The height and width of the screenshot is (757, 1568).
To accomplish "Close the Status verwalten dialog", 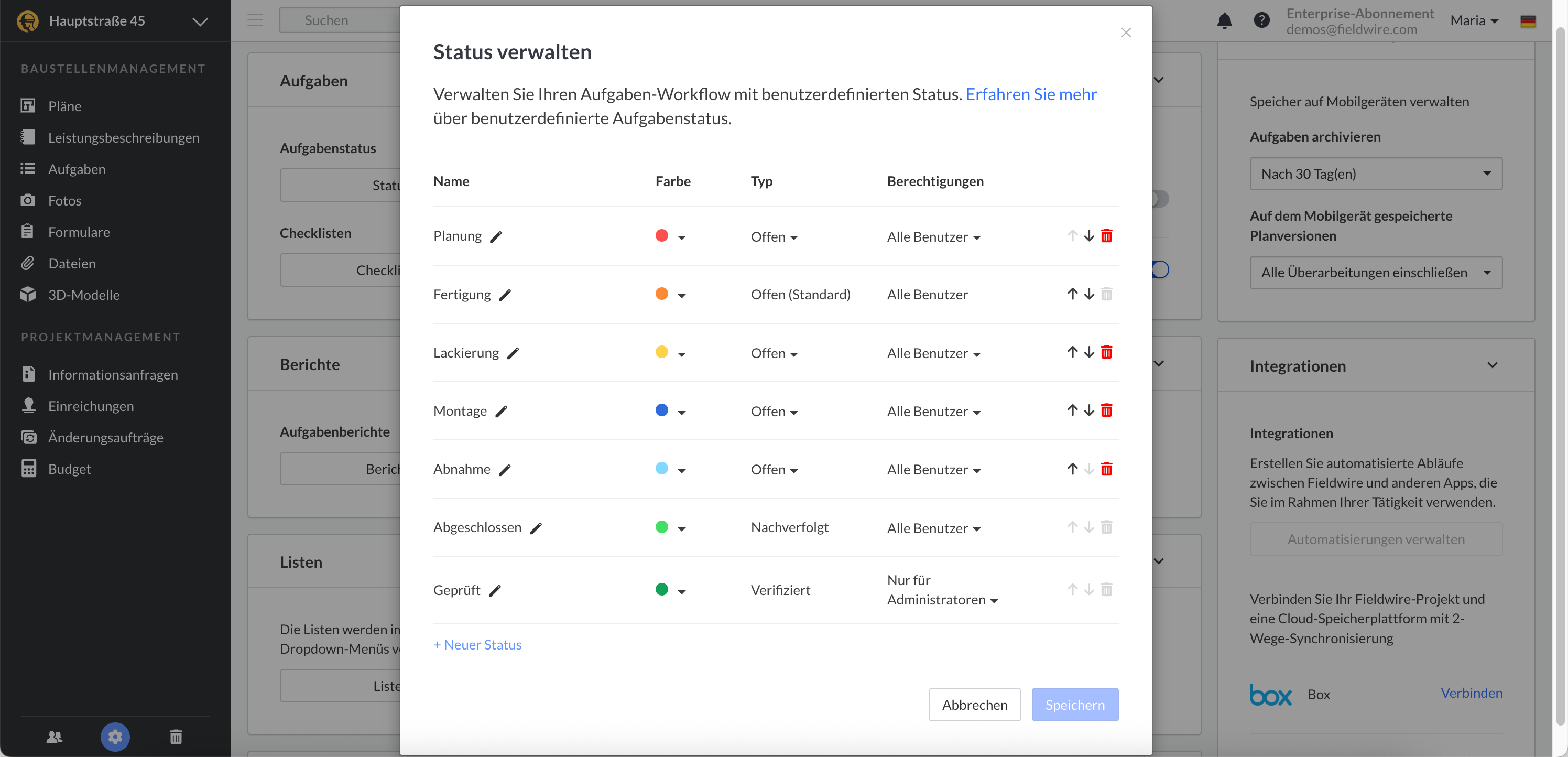I will pyautogui.click(x=1126, y=33).
